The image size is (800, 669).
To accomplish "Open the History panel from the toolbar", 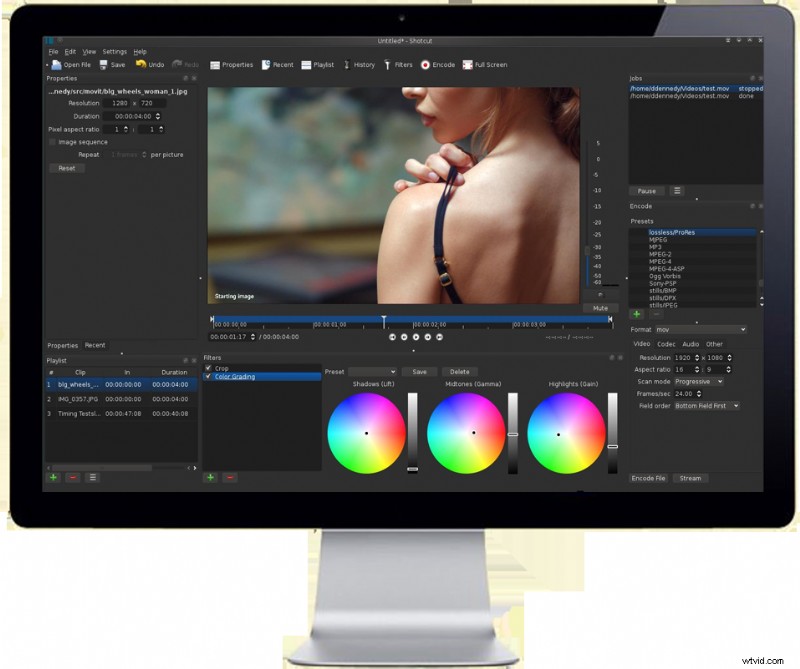I will tap(360, 64).
